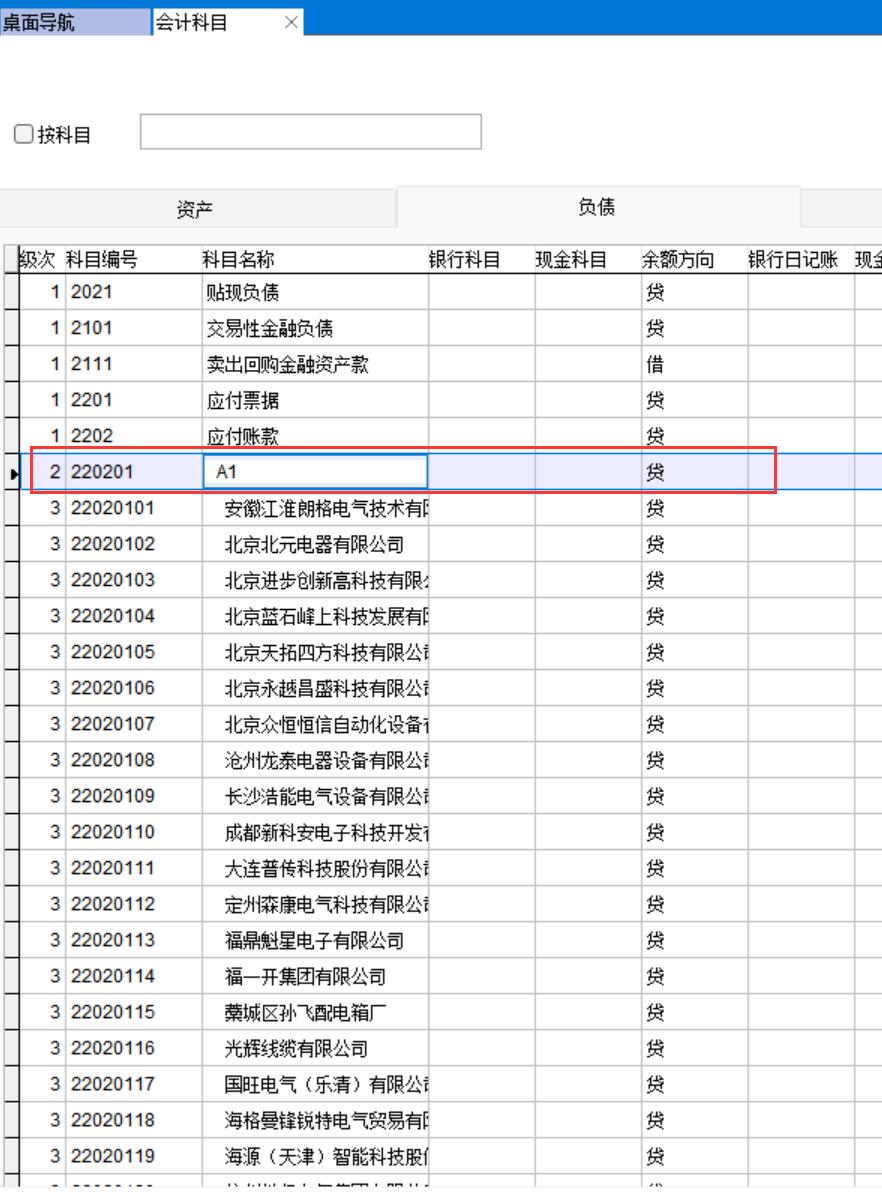Enable the 按科目 checkbox
The image size is (882, 1192).
(23, 135)
